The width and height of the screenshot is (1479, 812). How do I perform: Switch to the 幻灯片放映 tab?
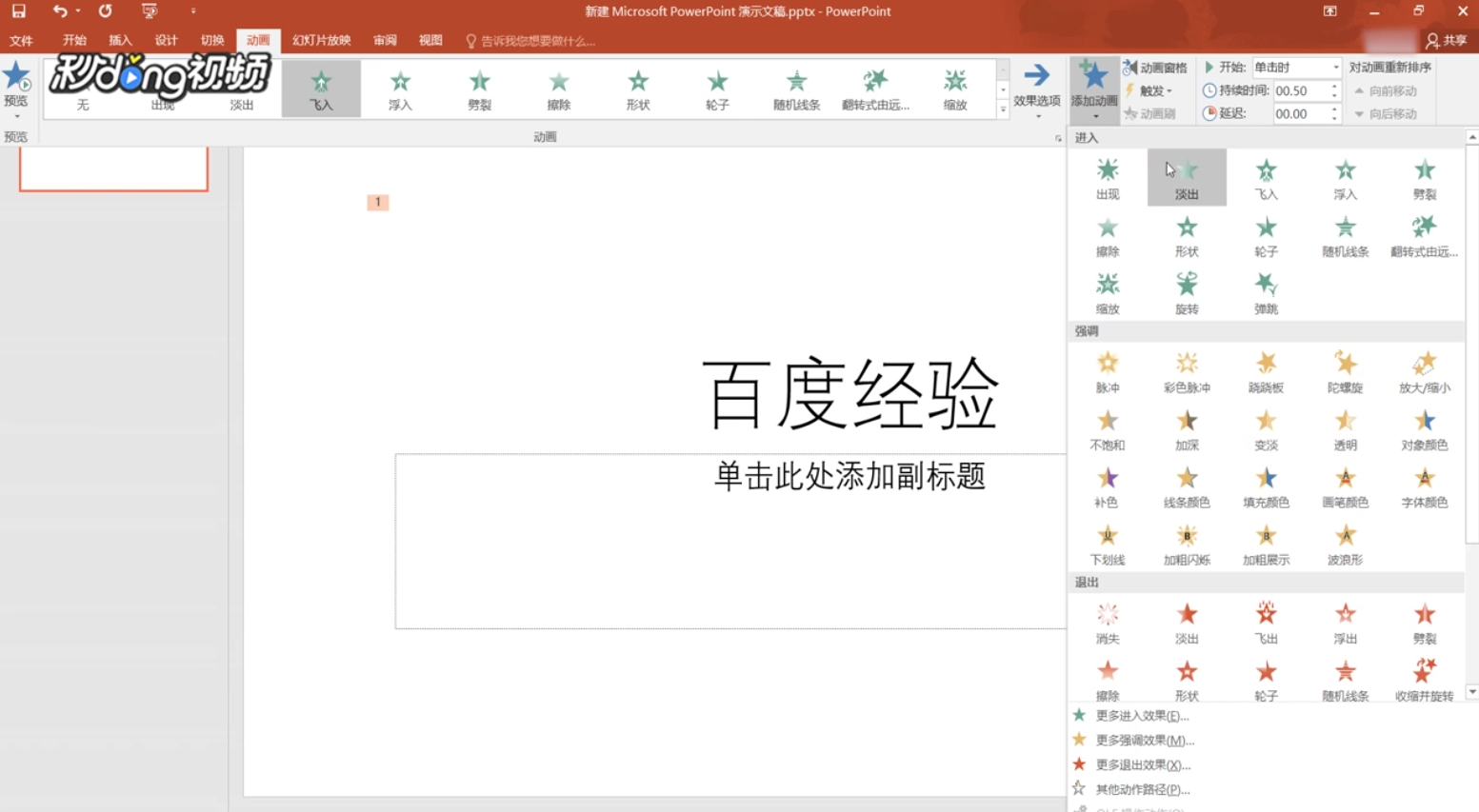[x=321, y=41]
